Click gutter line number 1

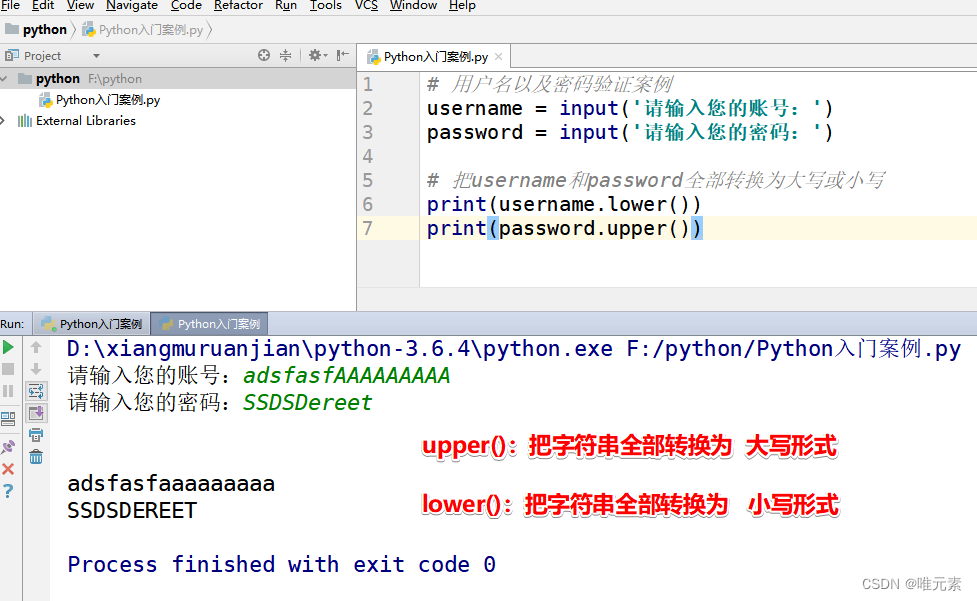[x=368, y=84]
